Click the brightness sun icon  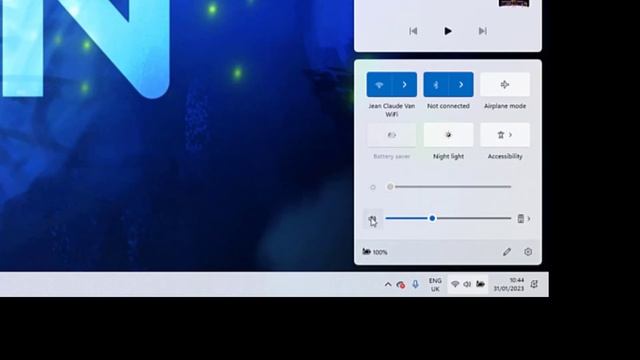[x=373, y=187]
